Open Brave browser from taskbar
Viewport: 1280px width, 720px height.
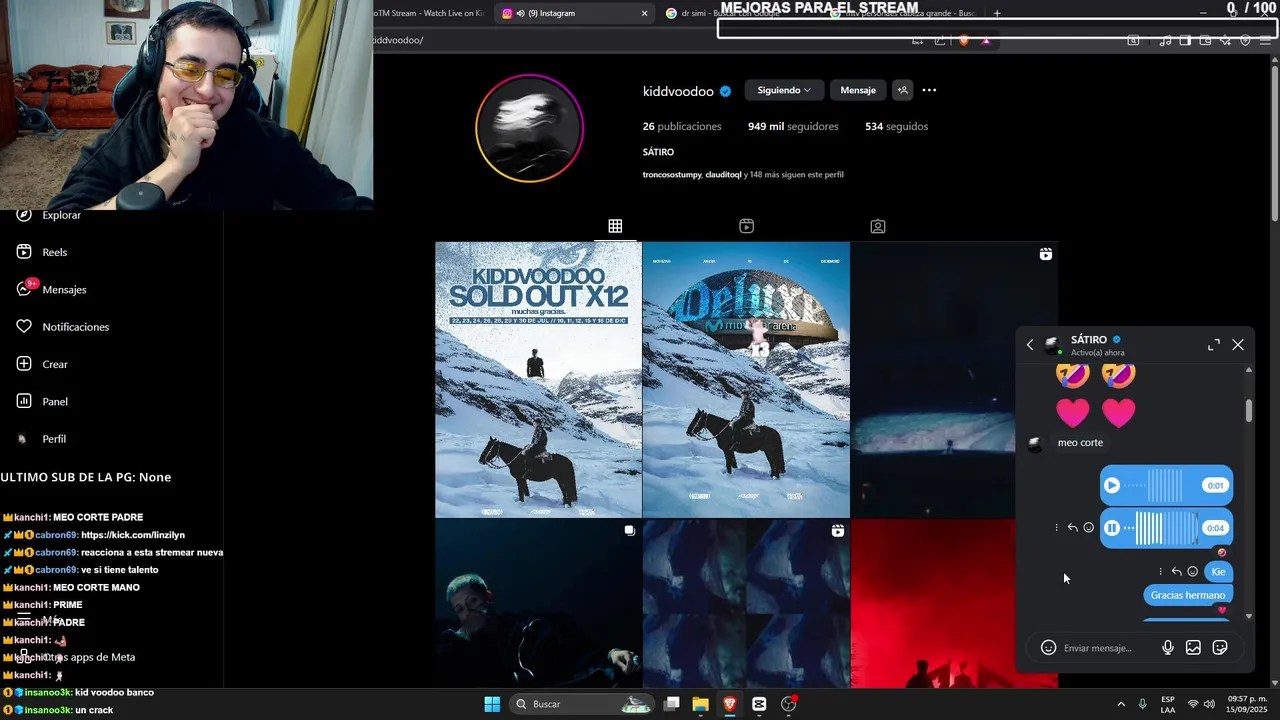point(729,704)
